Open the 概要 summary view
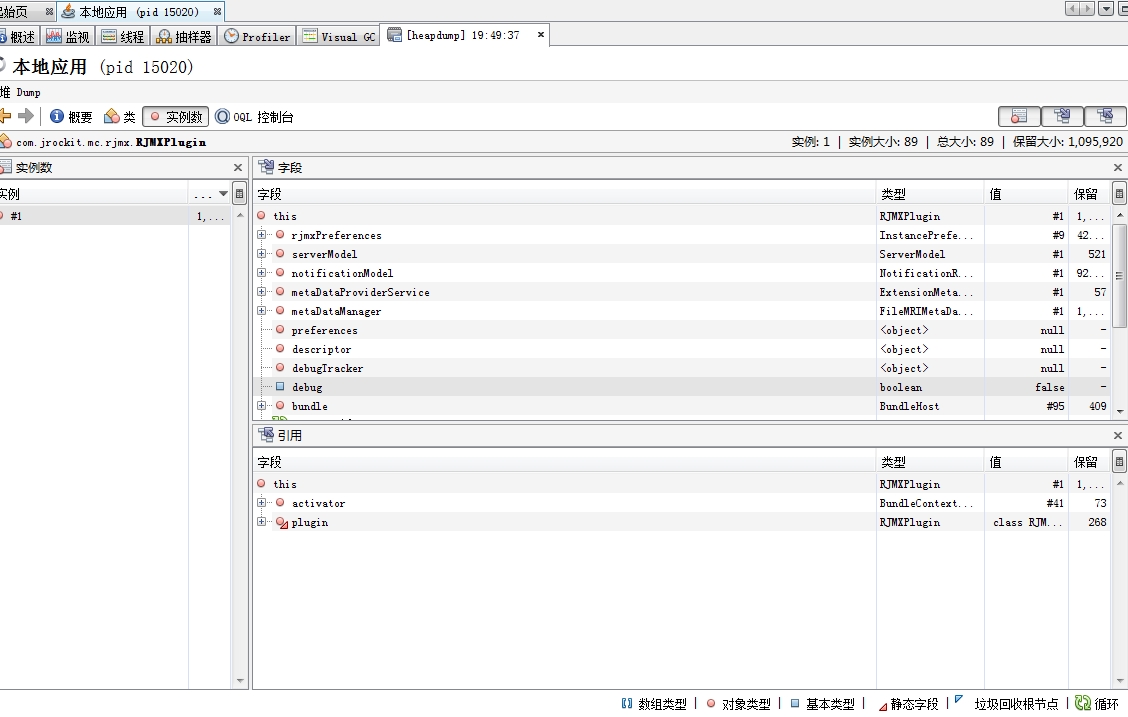 click(71, 117)
